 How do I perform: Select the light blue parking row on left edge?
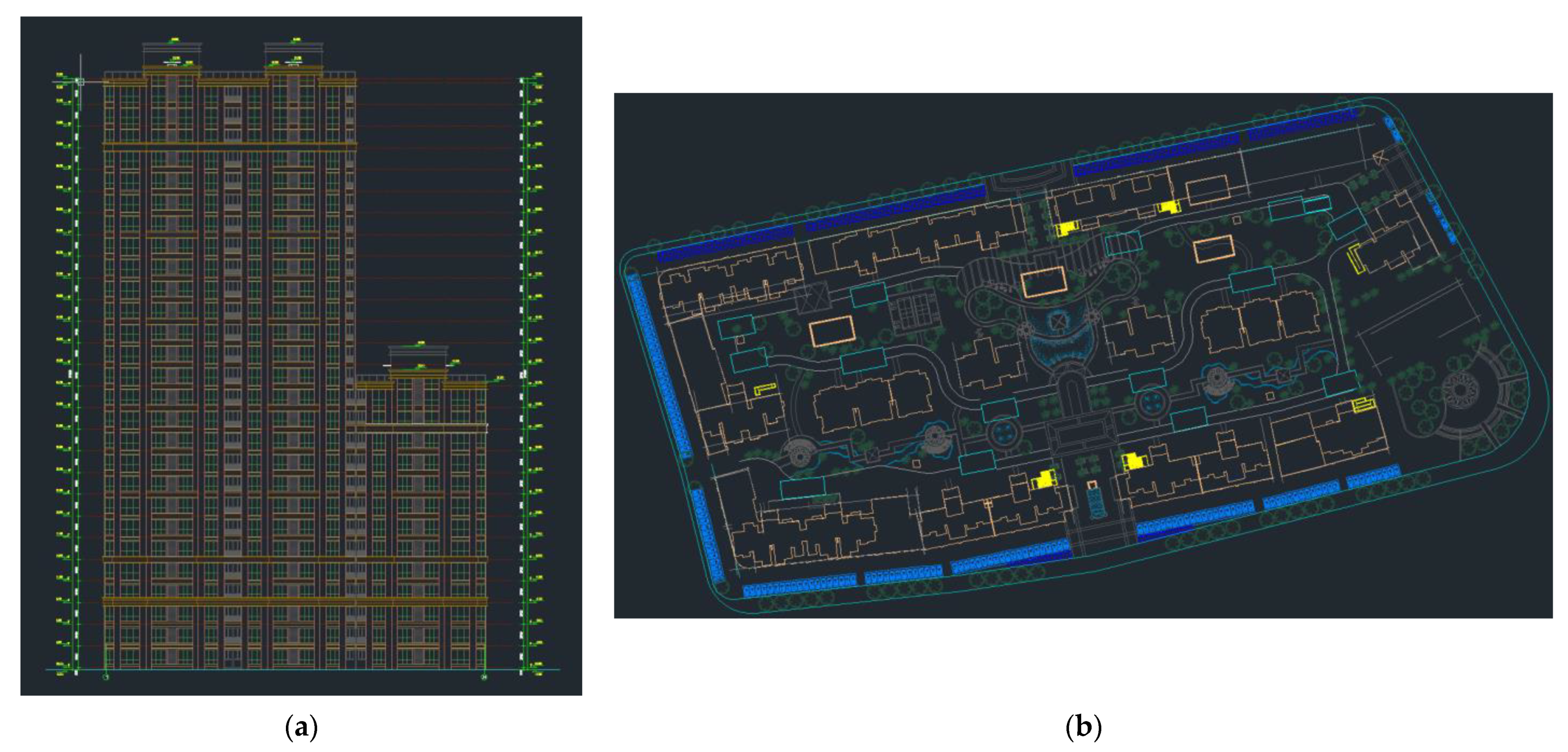pos(661,365)
